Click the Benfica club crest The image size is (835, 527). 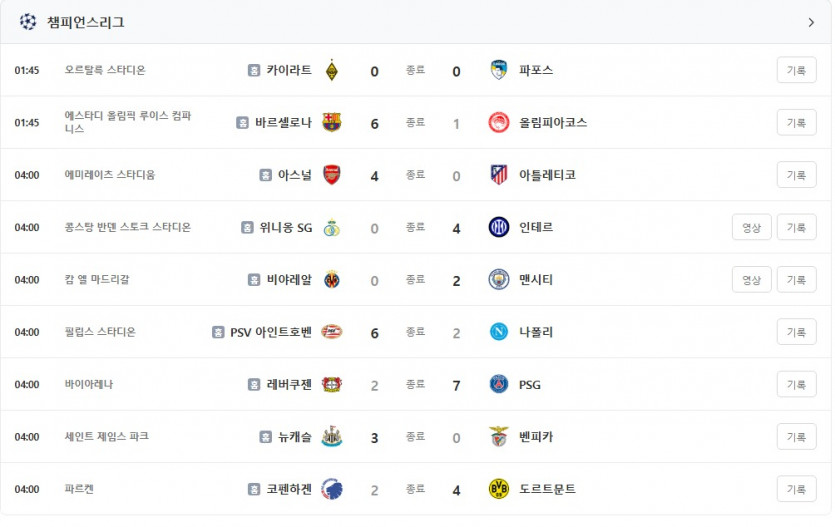pos(498,437)
